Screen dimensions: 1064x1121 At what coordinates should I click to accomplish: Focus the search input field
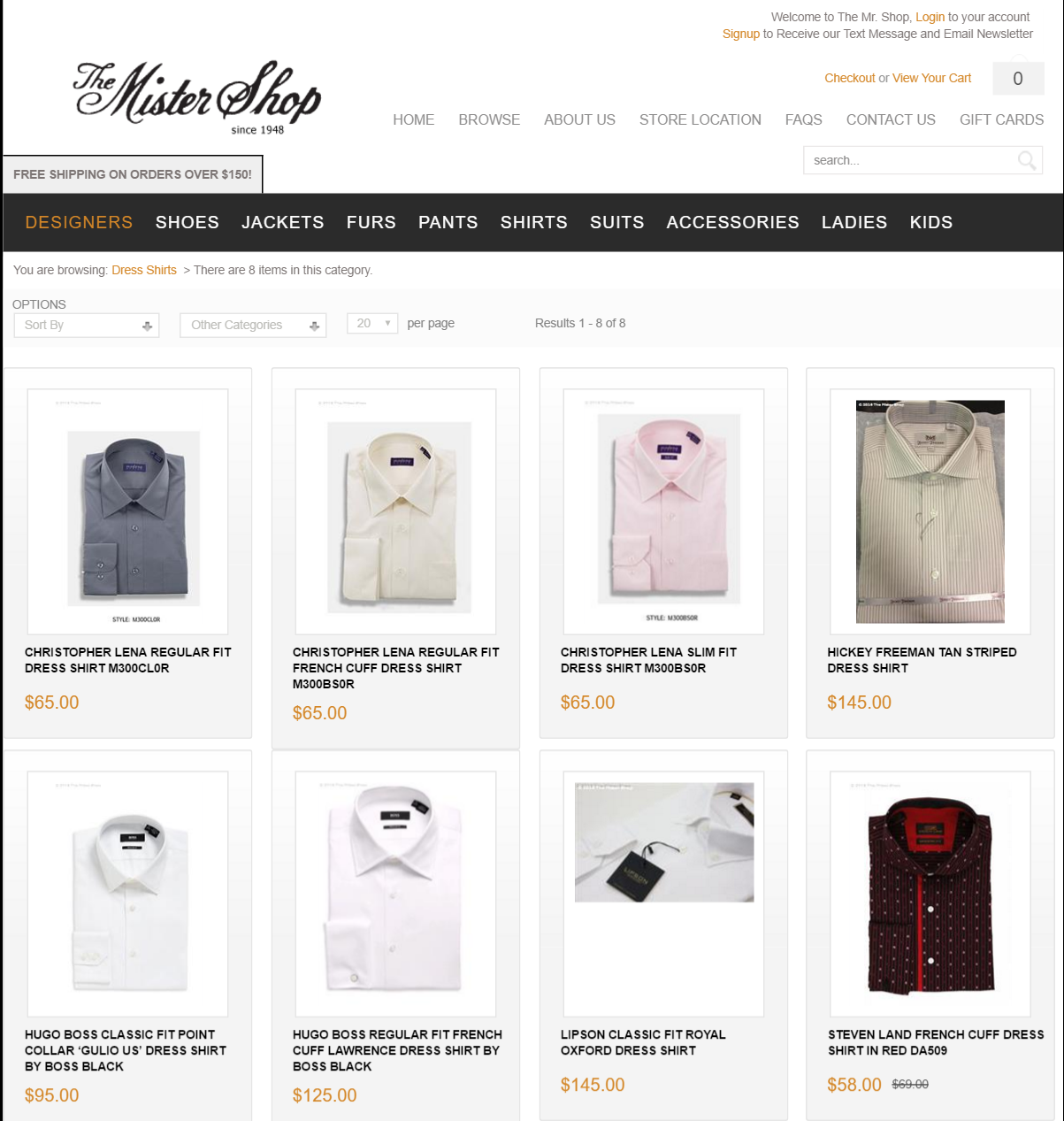(911, 160)
